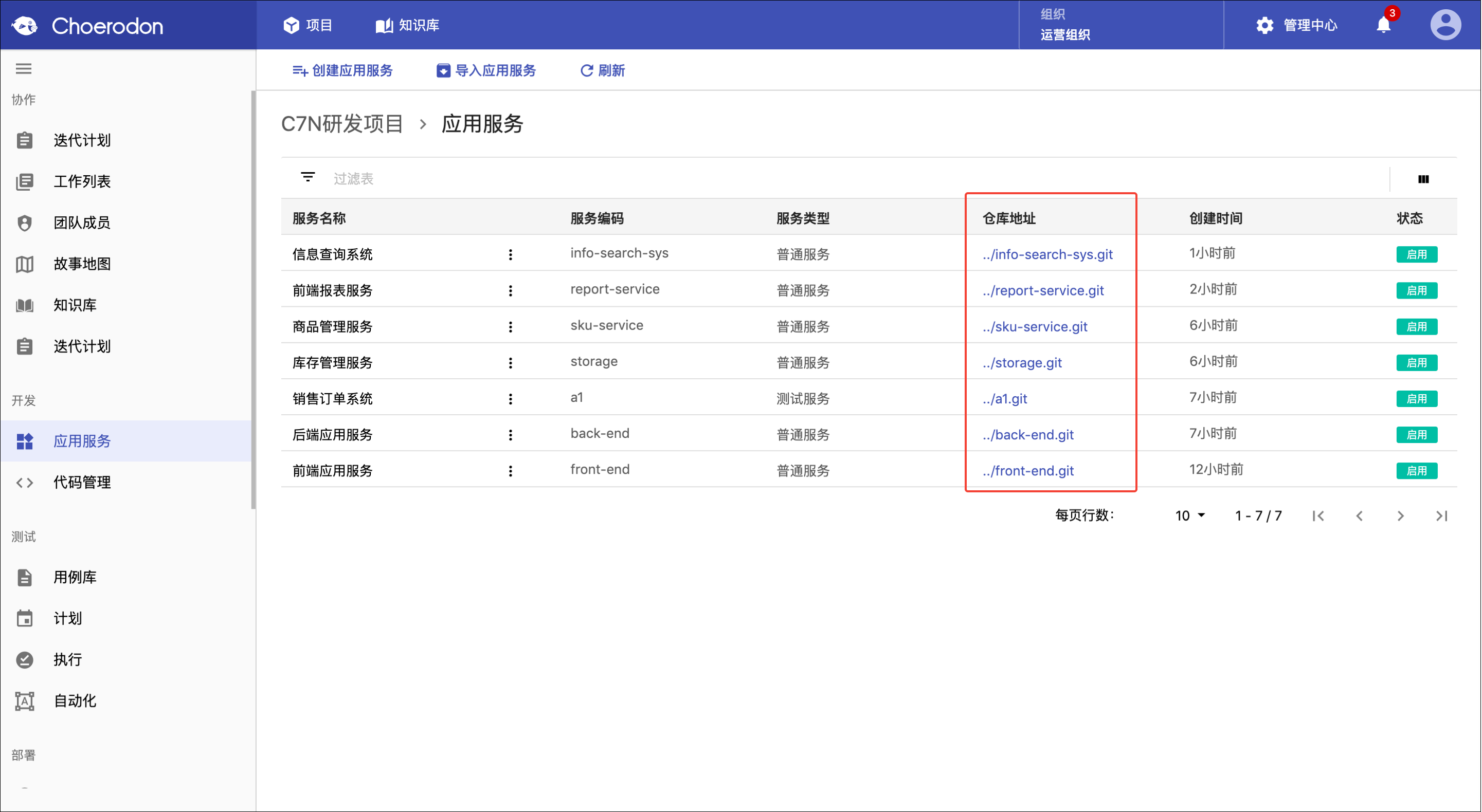Viewport: 1482px width, 812px height.
Task: Click the 服务名称 column header
Action: 319,218
